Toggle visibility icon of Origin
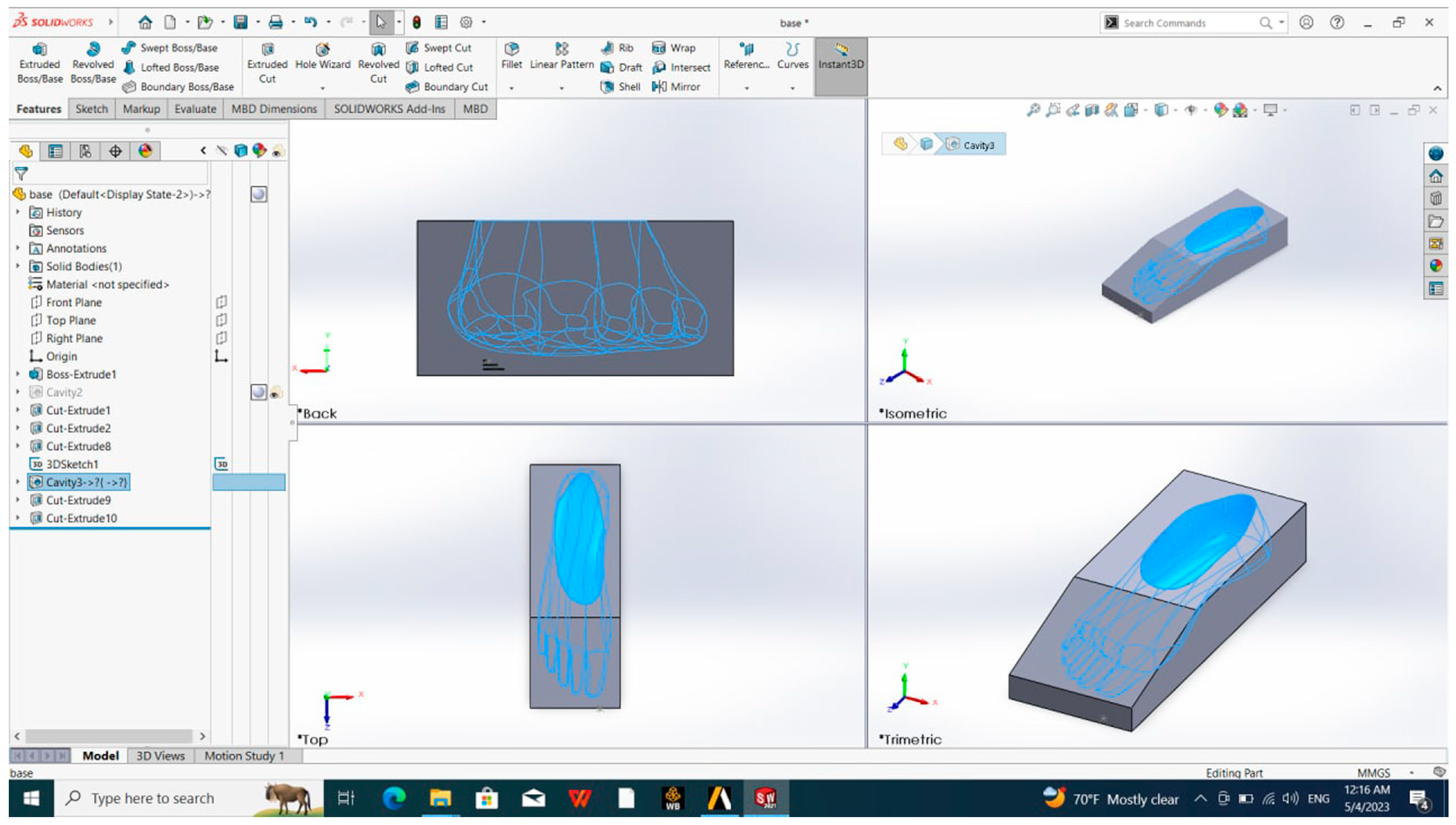1456x825 pixels. [x=221, y=357]
